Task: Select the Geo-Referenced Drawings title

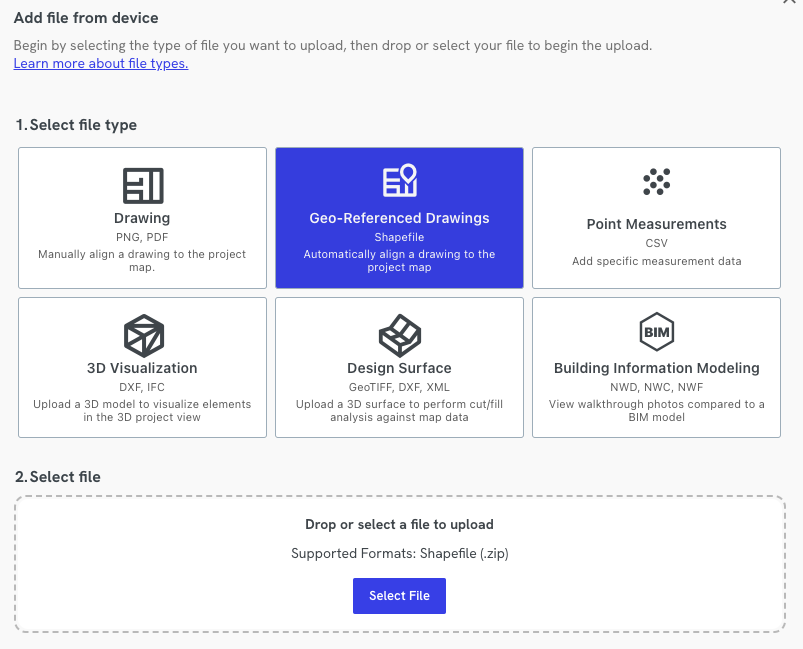Action: point(399,218)
